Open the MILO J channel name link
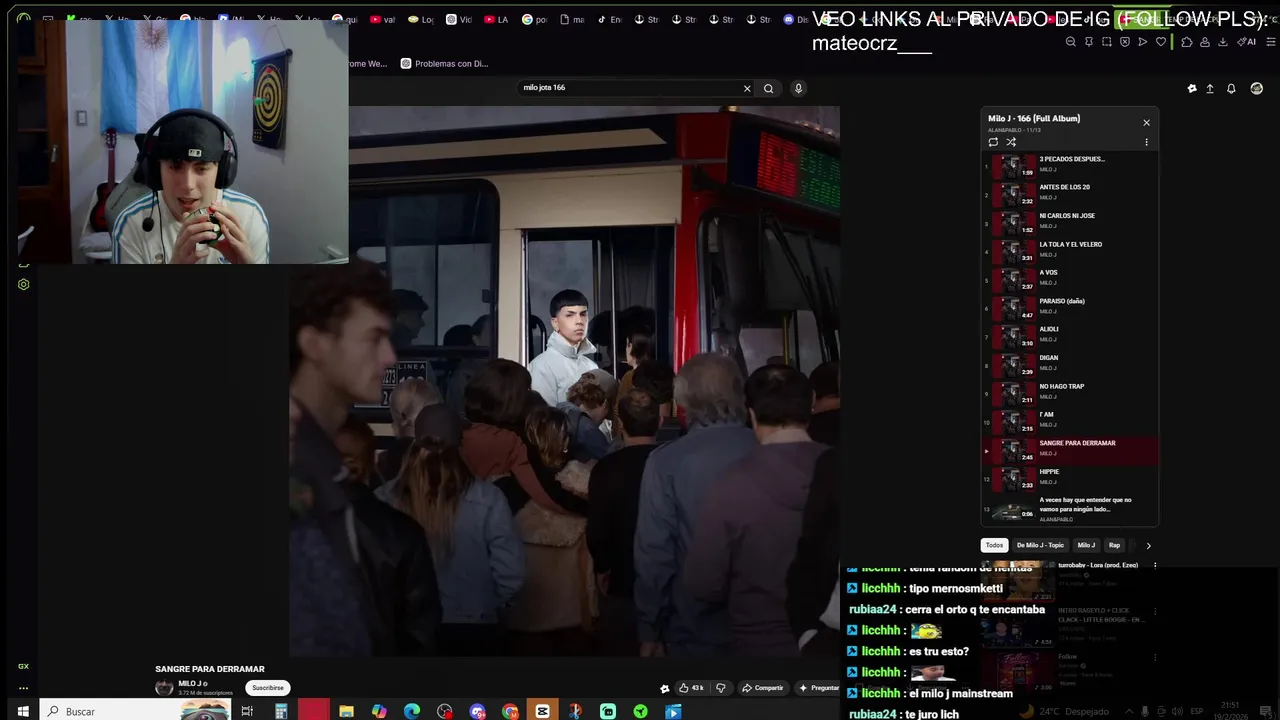The height and width of the screenshot is (720, 1280). click(x=190, y=684)
